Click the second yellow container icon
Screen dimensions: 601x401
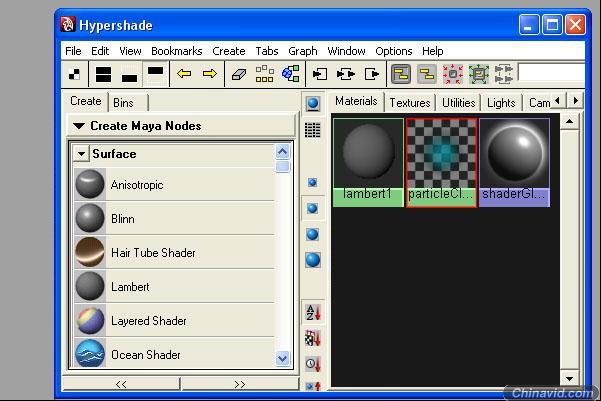427,74
